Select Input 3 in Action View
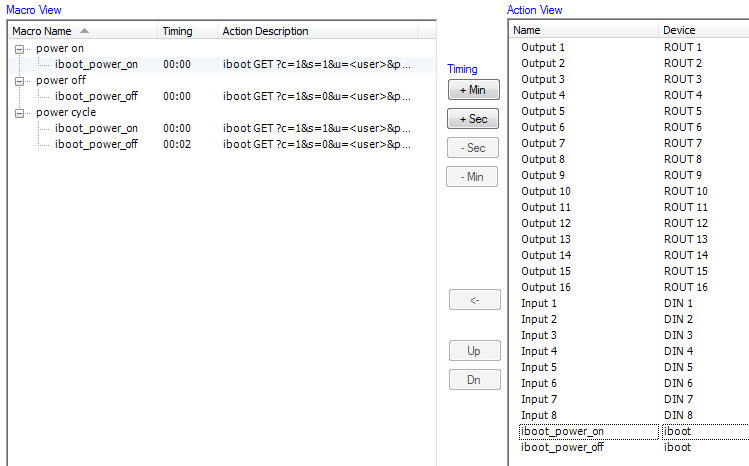 click(x=539, y=335)
